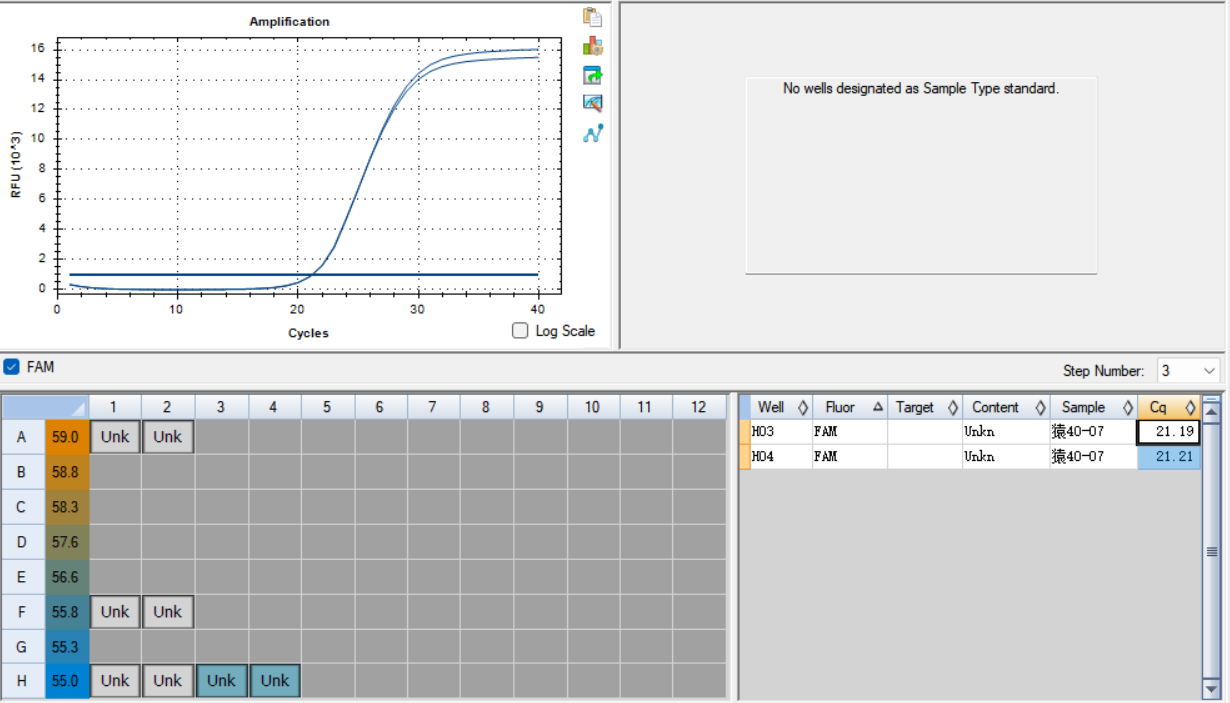Copy the amplification chart to clipboard
Screen dimensions: 1230x703
click(x=593, y=17)
